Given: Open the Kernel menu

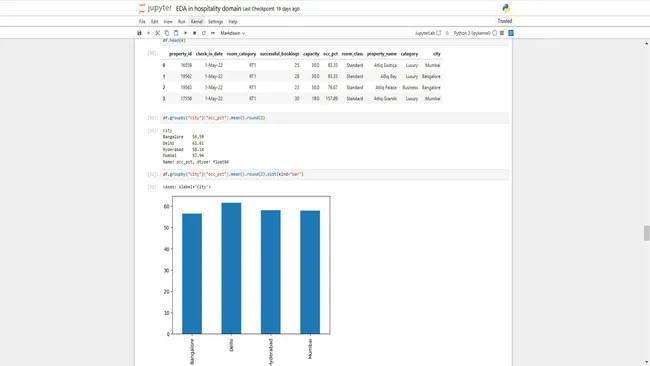Looking at the screenshot, I should (x=197, y=22).
